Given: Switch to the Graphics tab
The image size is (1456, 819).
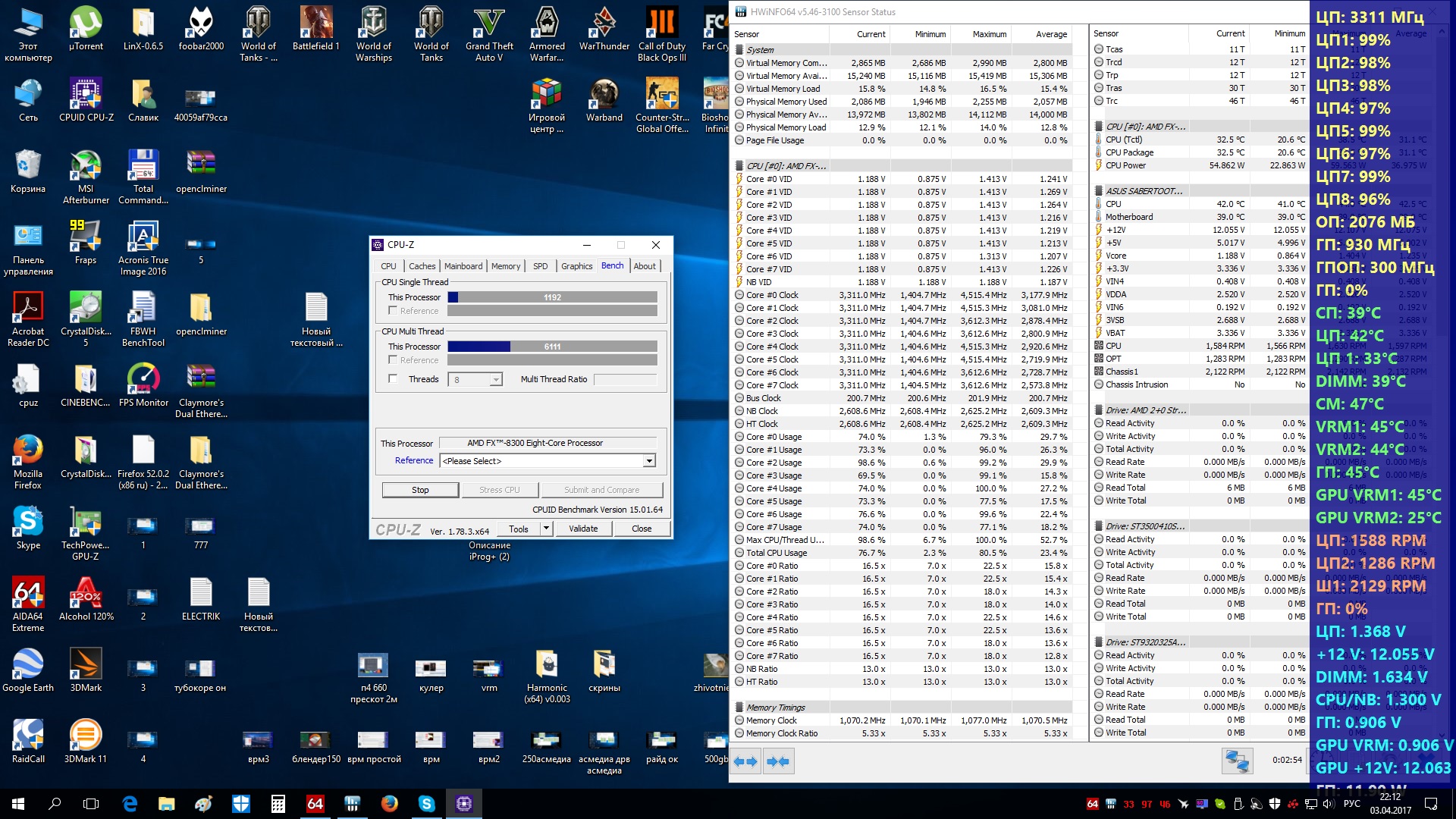Looking at the screenshot, I should click(576, 266).
